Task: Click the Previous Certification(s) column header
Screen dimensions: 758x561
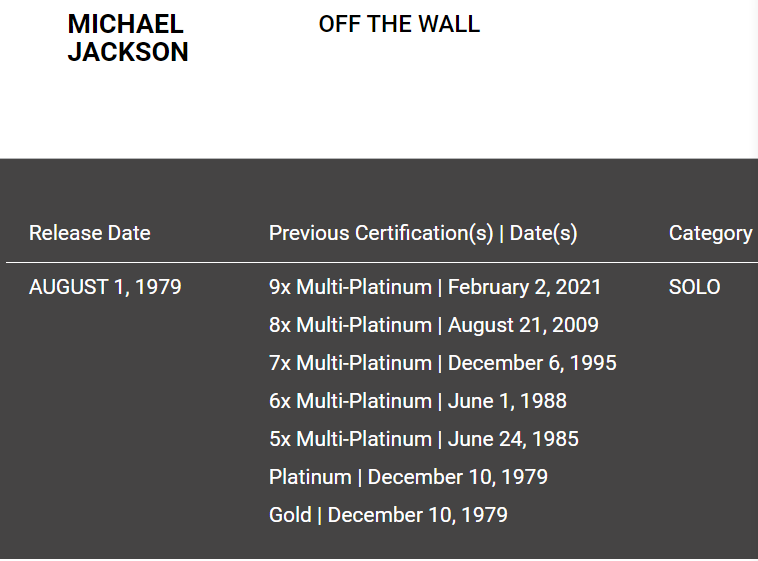Action: point(381,233)
